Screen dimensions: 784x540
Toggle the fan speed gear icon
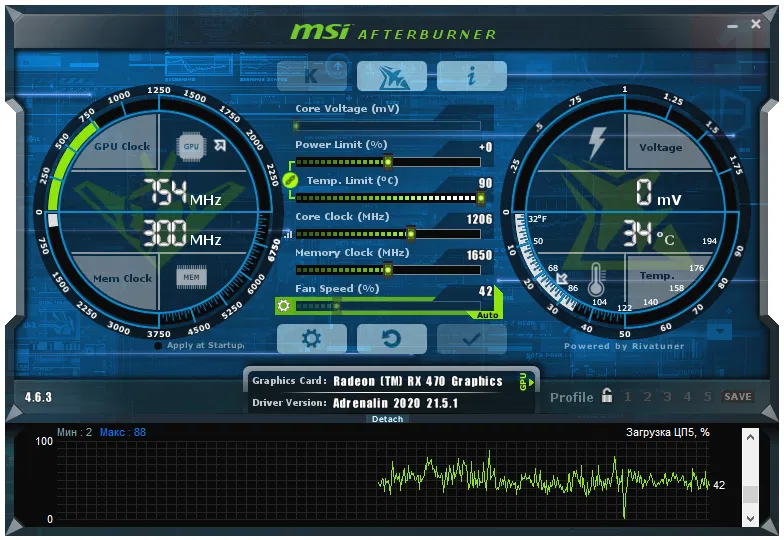284,305
